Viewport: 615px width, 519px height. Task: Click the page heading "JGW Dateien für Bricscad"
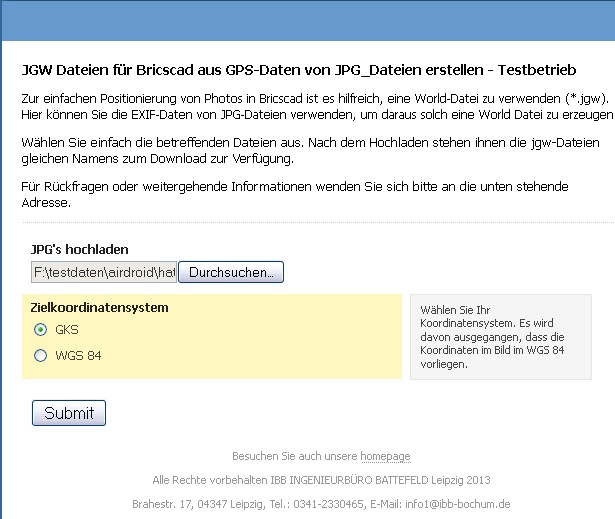tap(298, 70)
